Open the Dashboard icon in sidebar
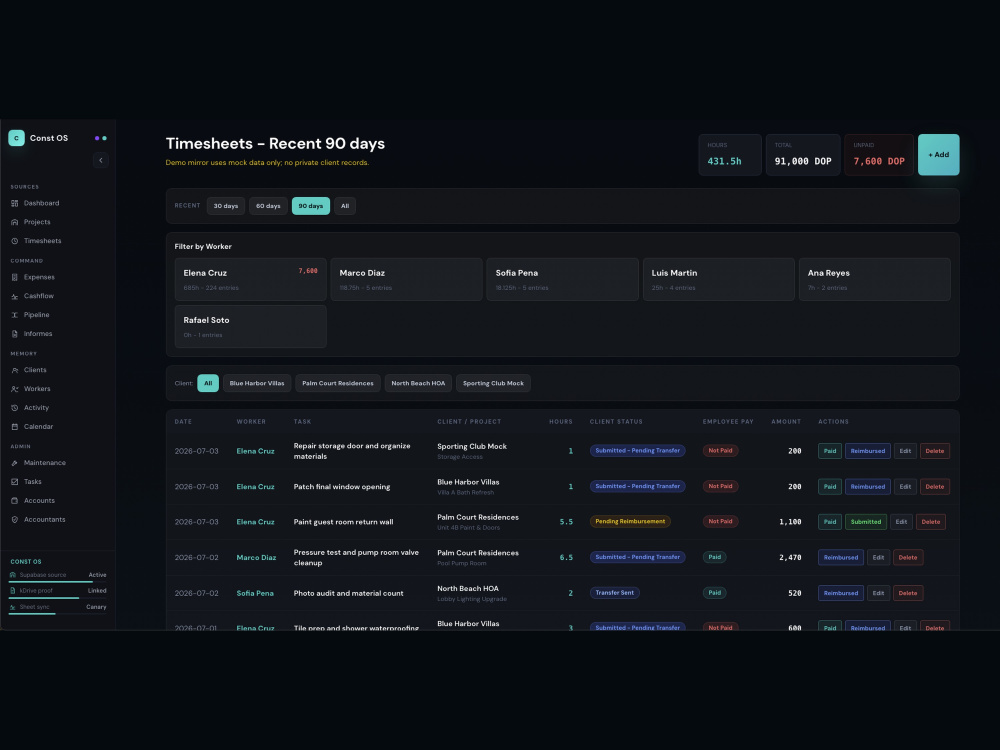The height and width of the screenshot is (750, 1000). pos(15,203)
